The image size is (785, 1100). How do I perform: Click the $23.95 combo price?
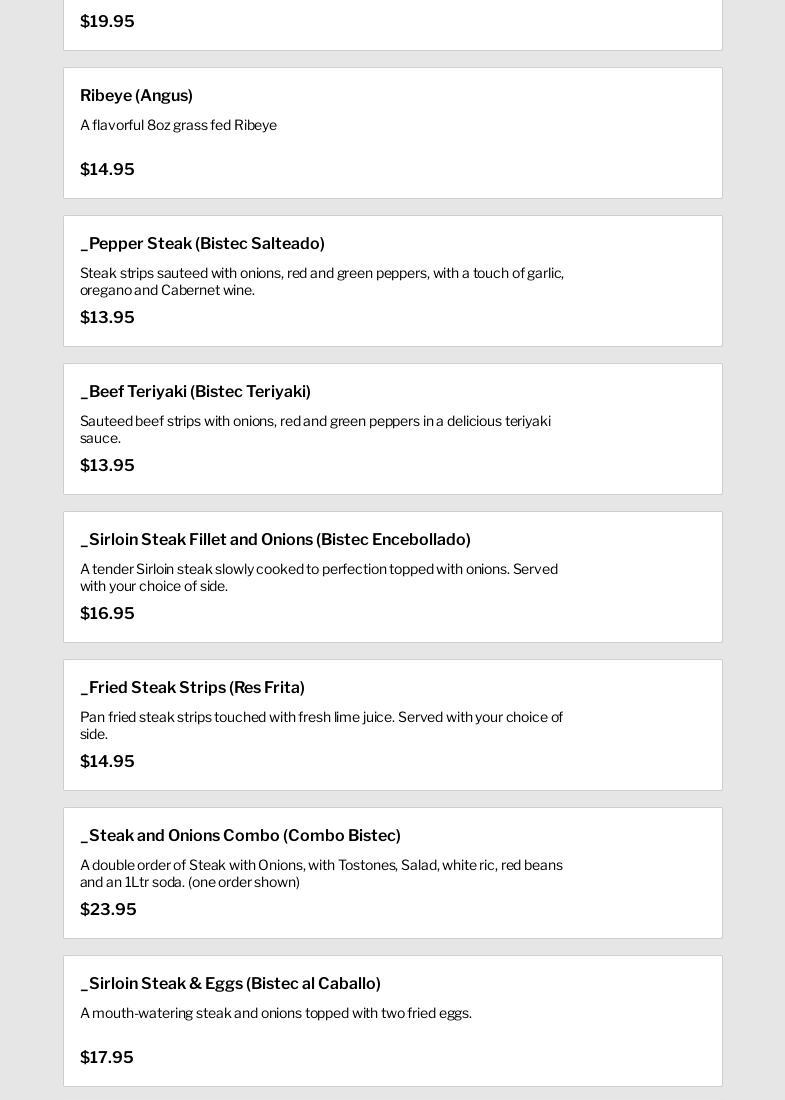[108, 910]
